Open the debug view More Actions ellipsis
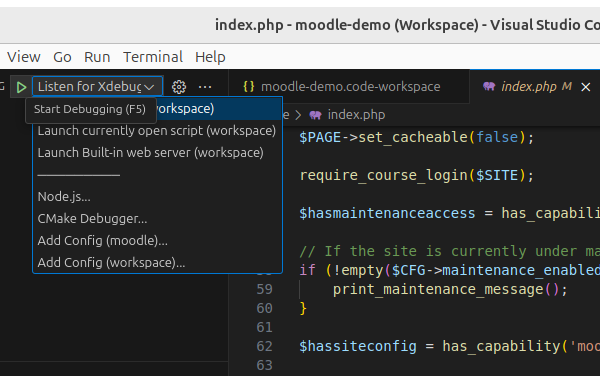This screenshot has height=376, width=600. (205, 87)
